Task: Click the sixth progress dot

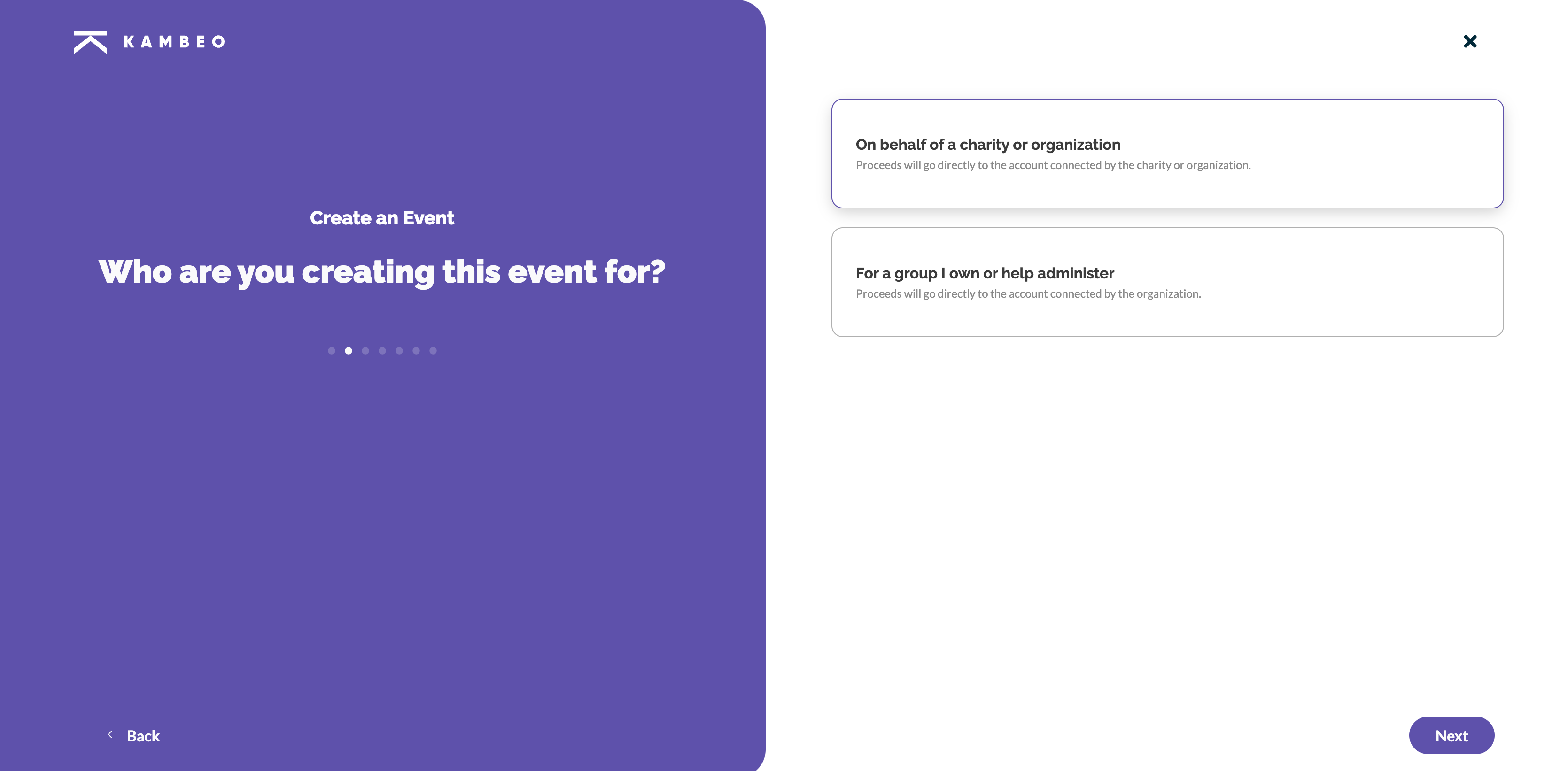Action: tap(416, 350)
